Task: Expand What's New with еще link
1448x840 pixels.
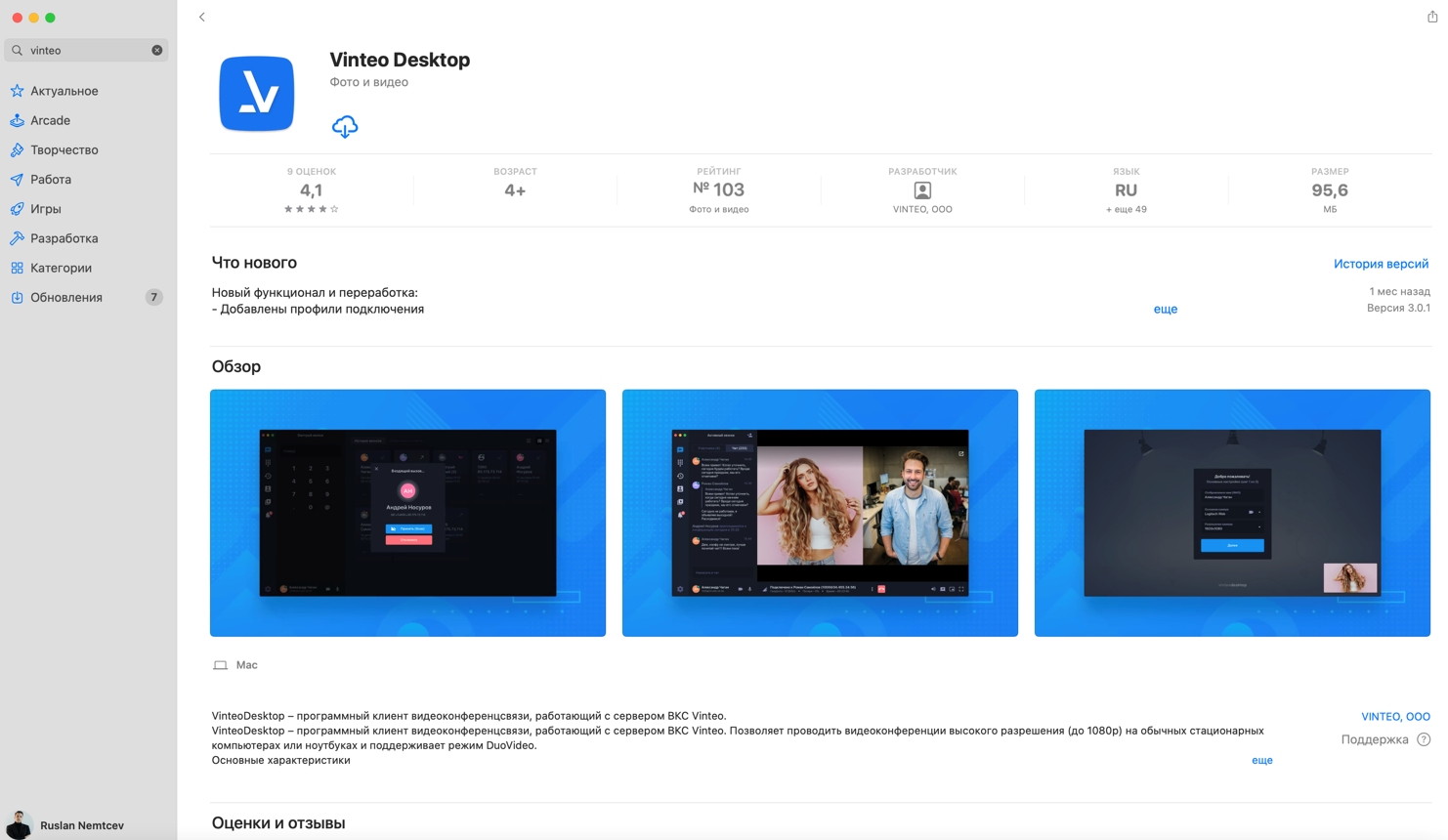Action: coord(1166,309)
